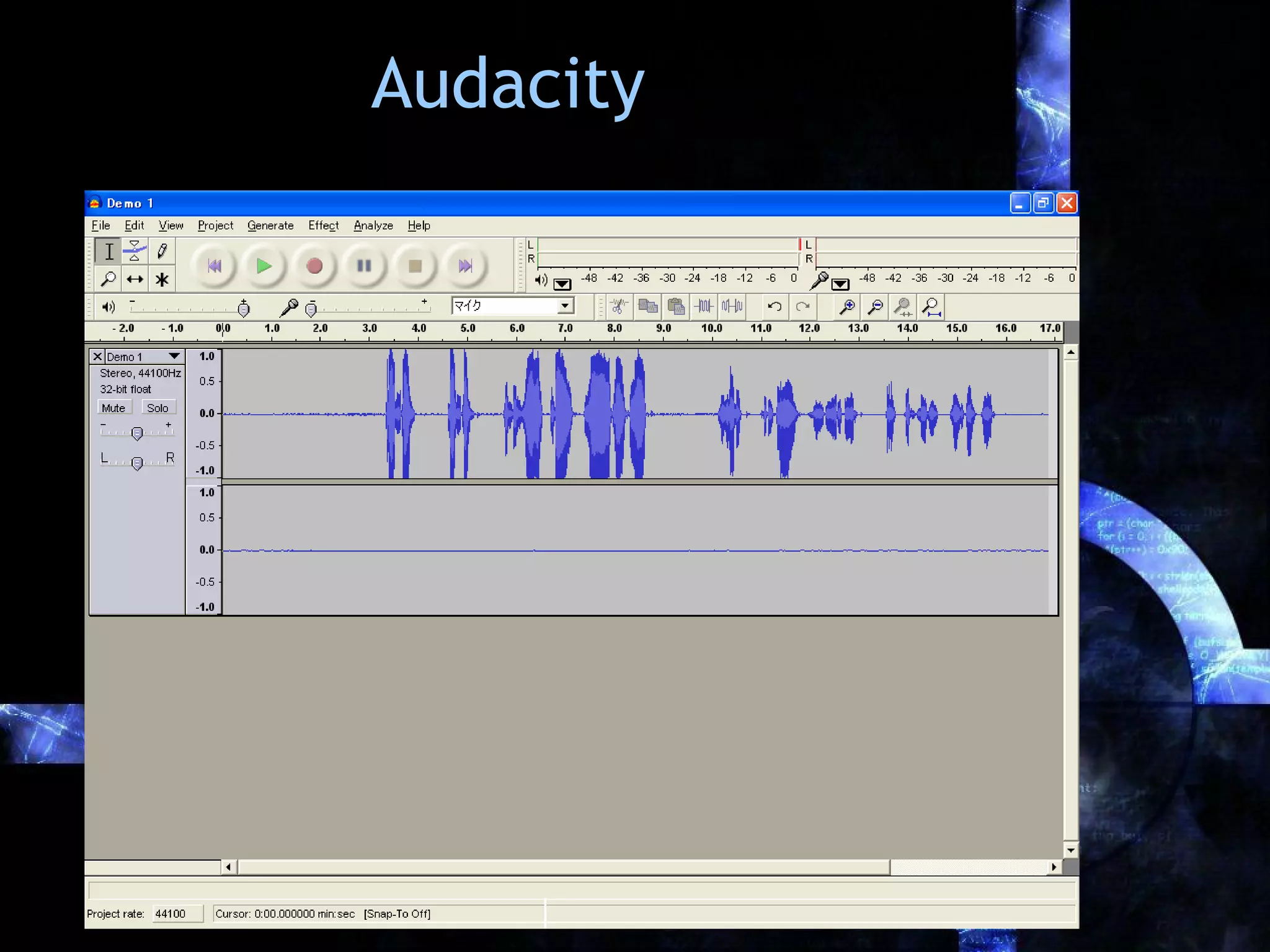Click timeline ruler at 10.0 seconds
Viewport: 1270px width, 952px height.
[712, 329]
